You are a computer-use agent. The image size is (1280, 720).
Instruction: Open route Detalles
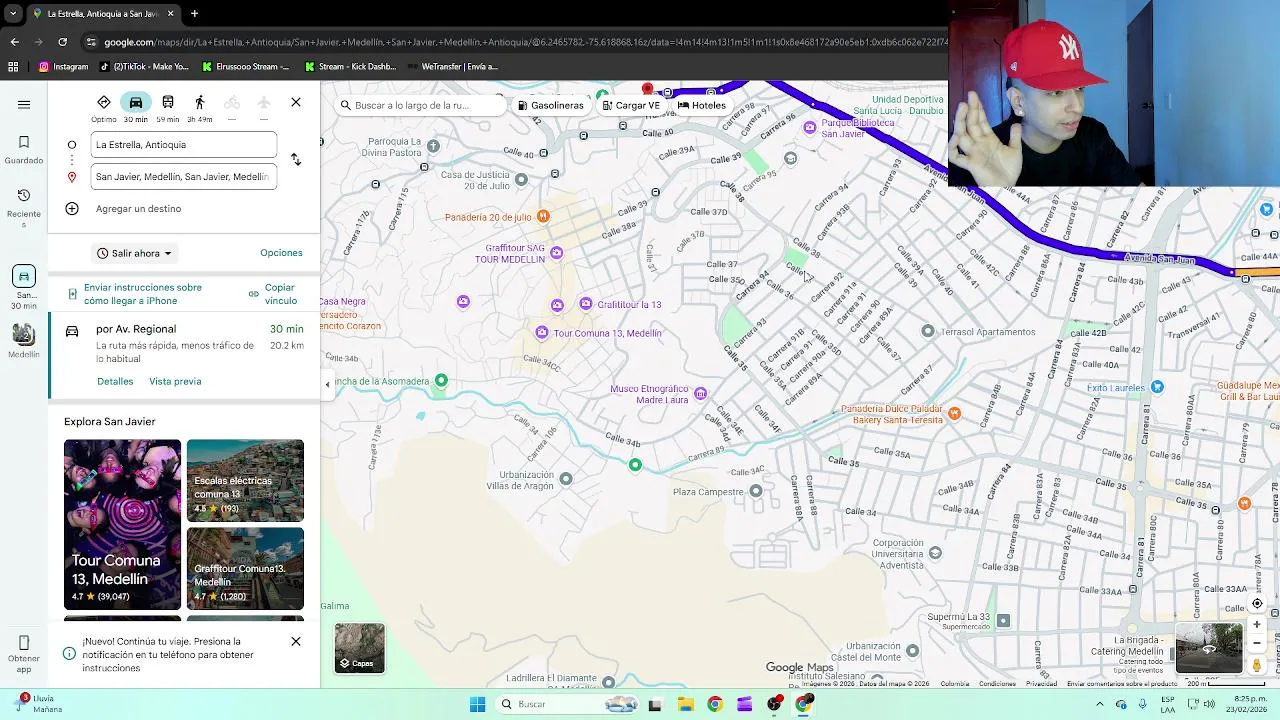pos(115,381)
